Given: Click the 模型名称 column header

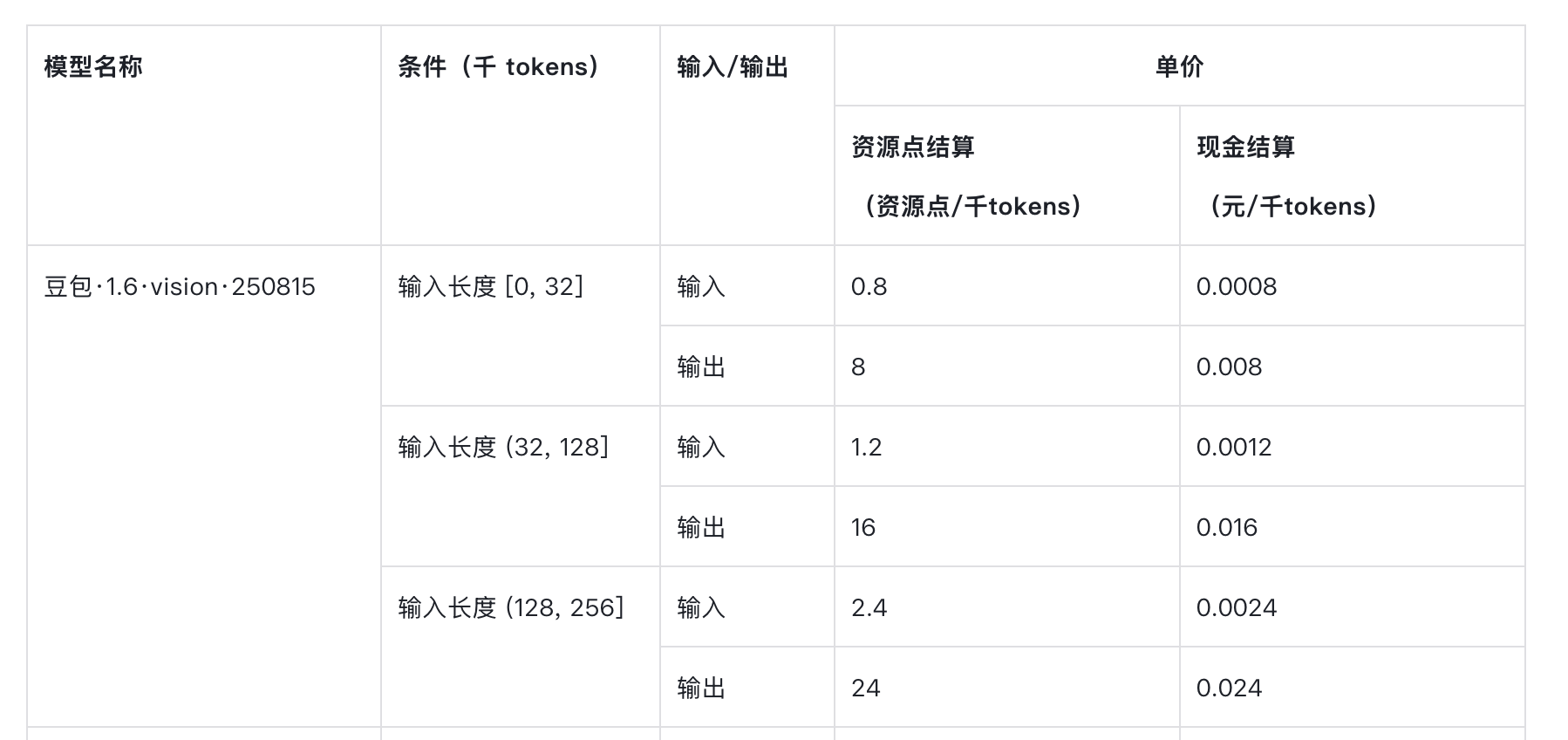Looking at the screenshot, I should (93, 67).
